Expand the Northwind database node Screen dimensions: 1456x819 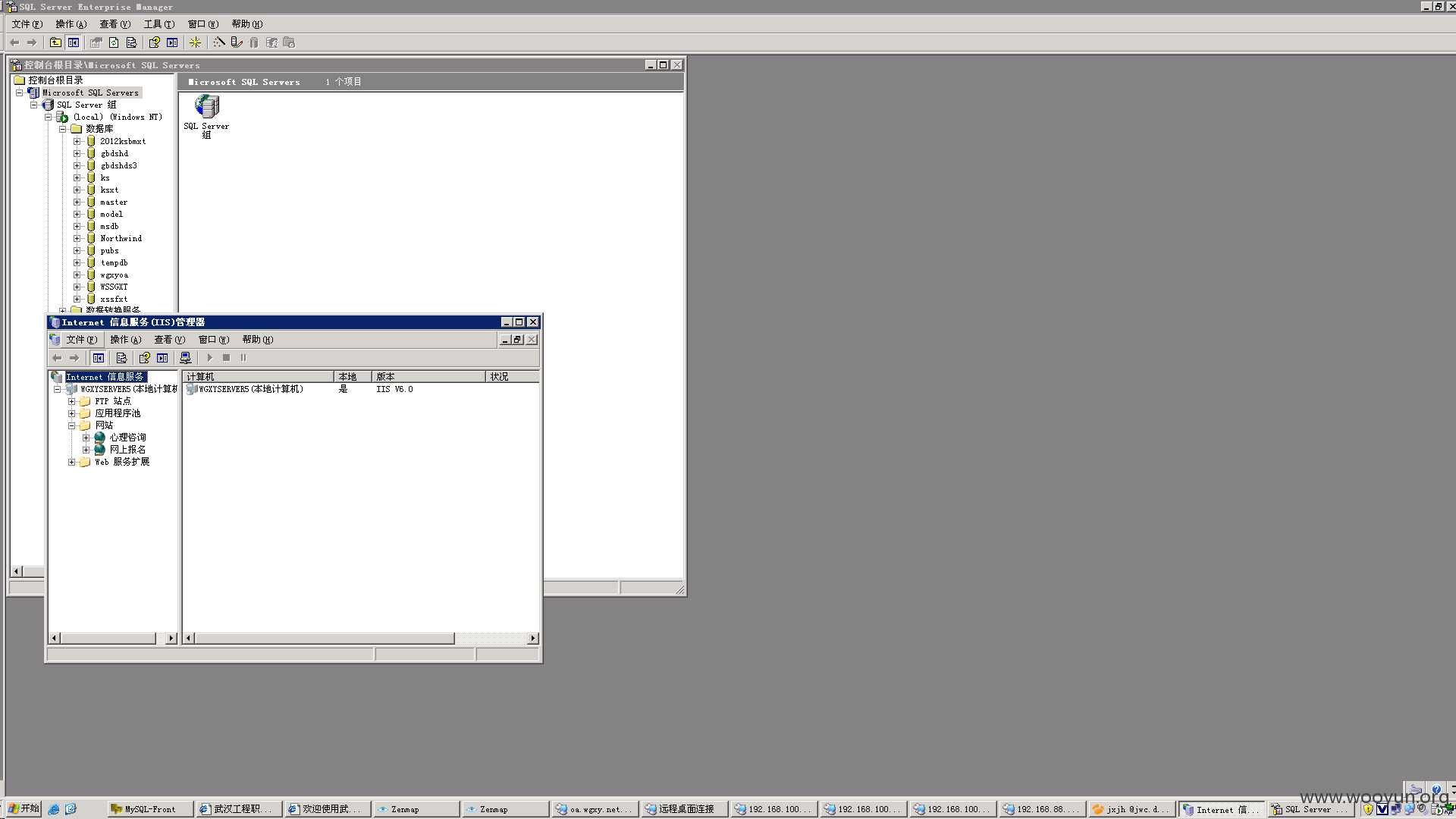[77, 238]
